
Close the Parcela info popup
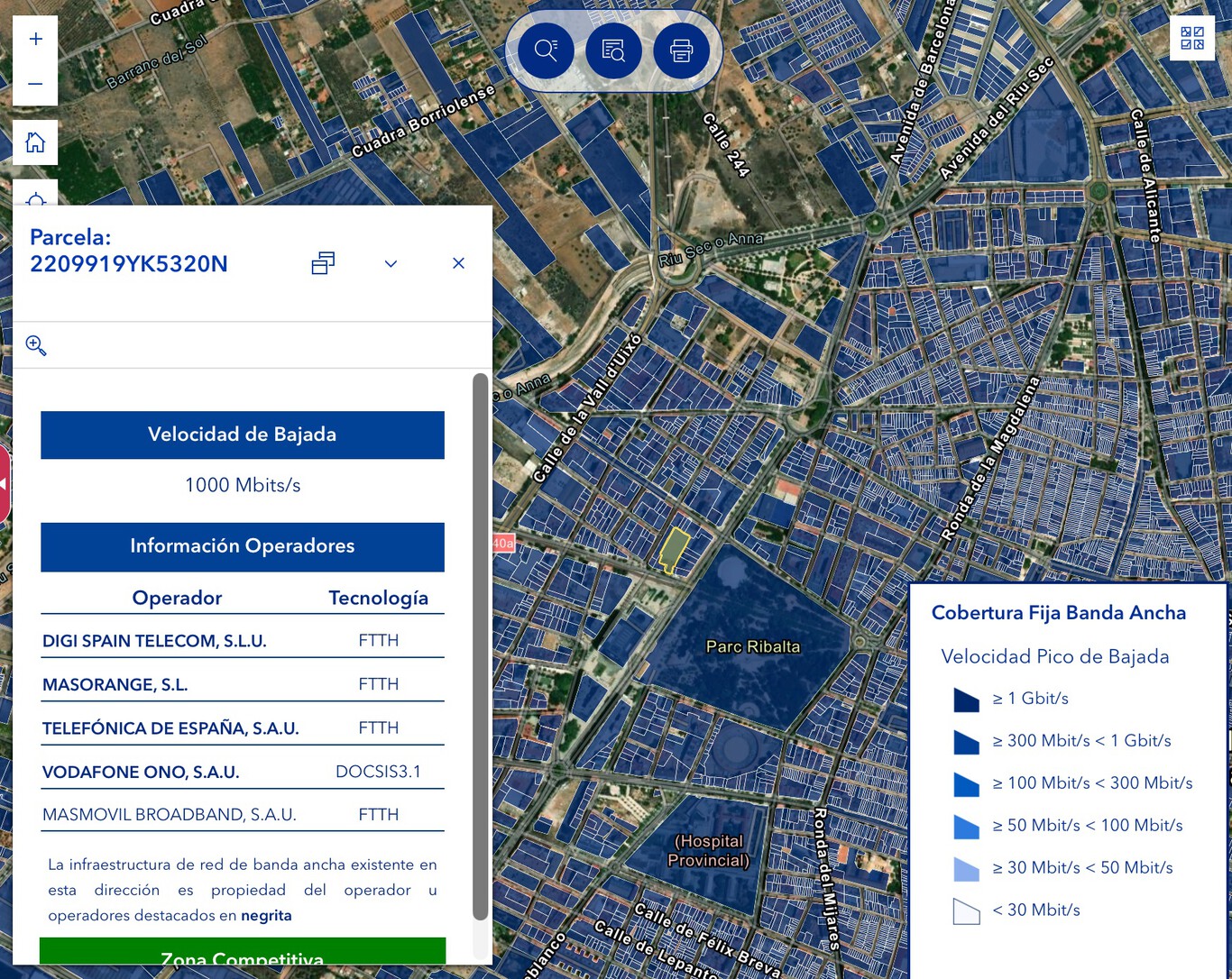(x=458, y=263)
